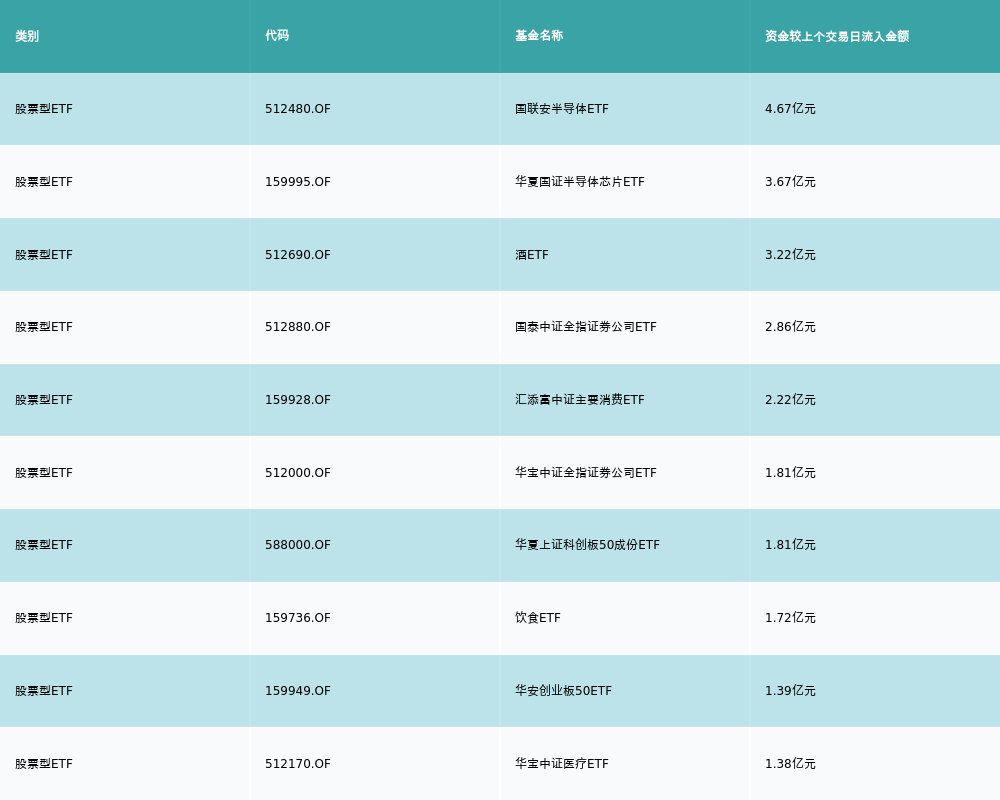Viewport: 1000px width, 800px height.
Task: Select fund name 华夏国证半导体芯片ETF
Action: click(580, 182)
